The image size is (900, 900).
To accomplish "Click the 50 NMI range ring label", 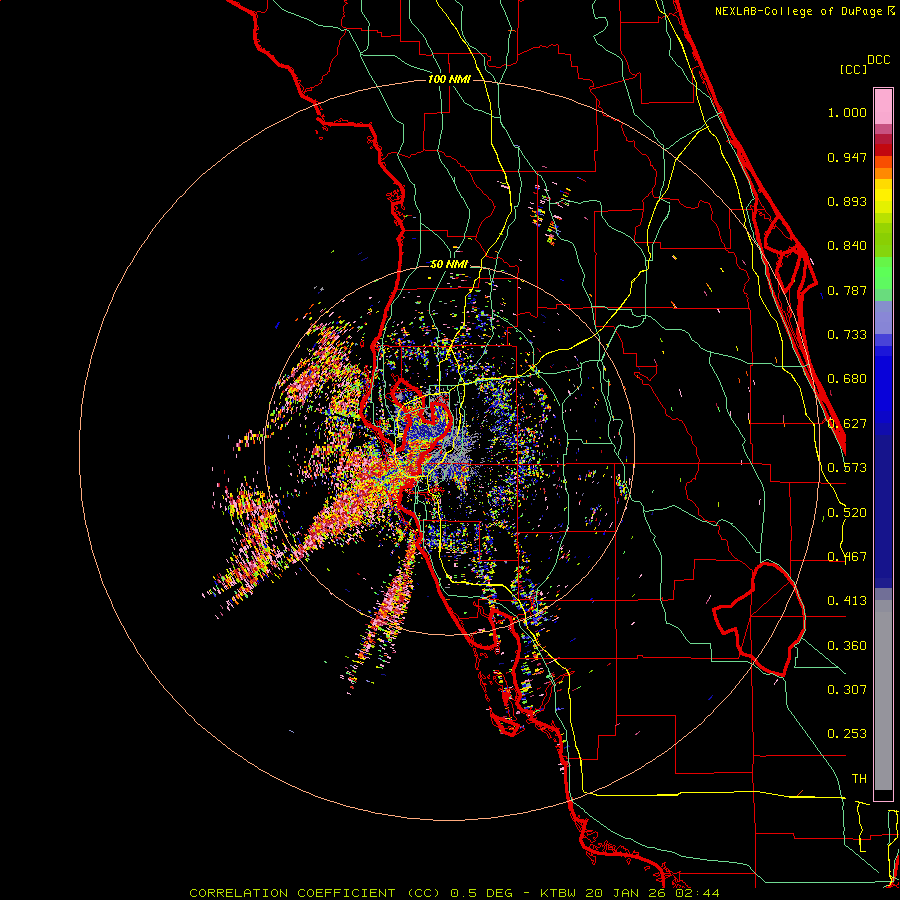I will tap(449, 265).
